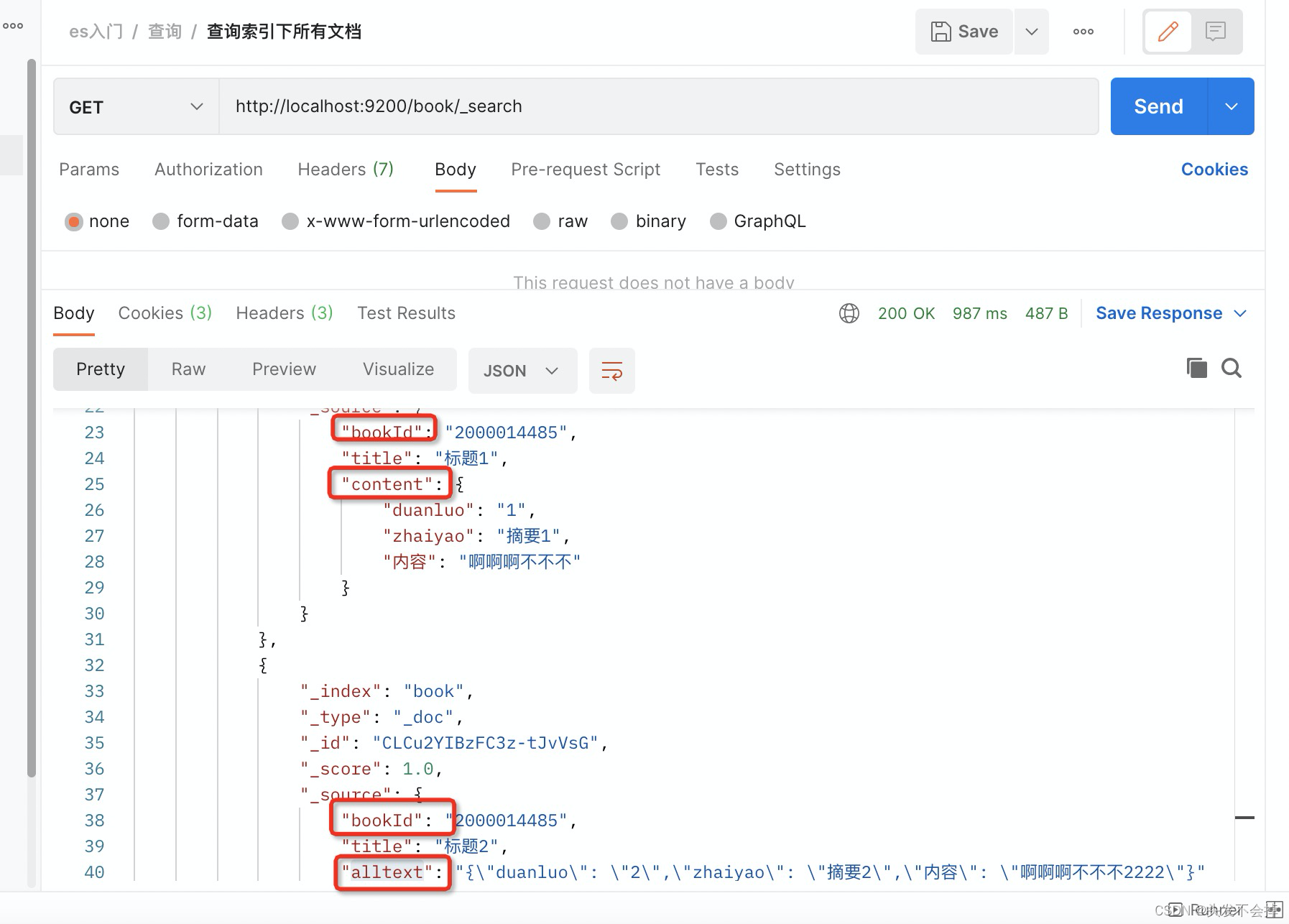The width and height of the screenshot is (1289, 924).
Task: Open the JSON response format dropdown
Action: [522, 371]
